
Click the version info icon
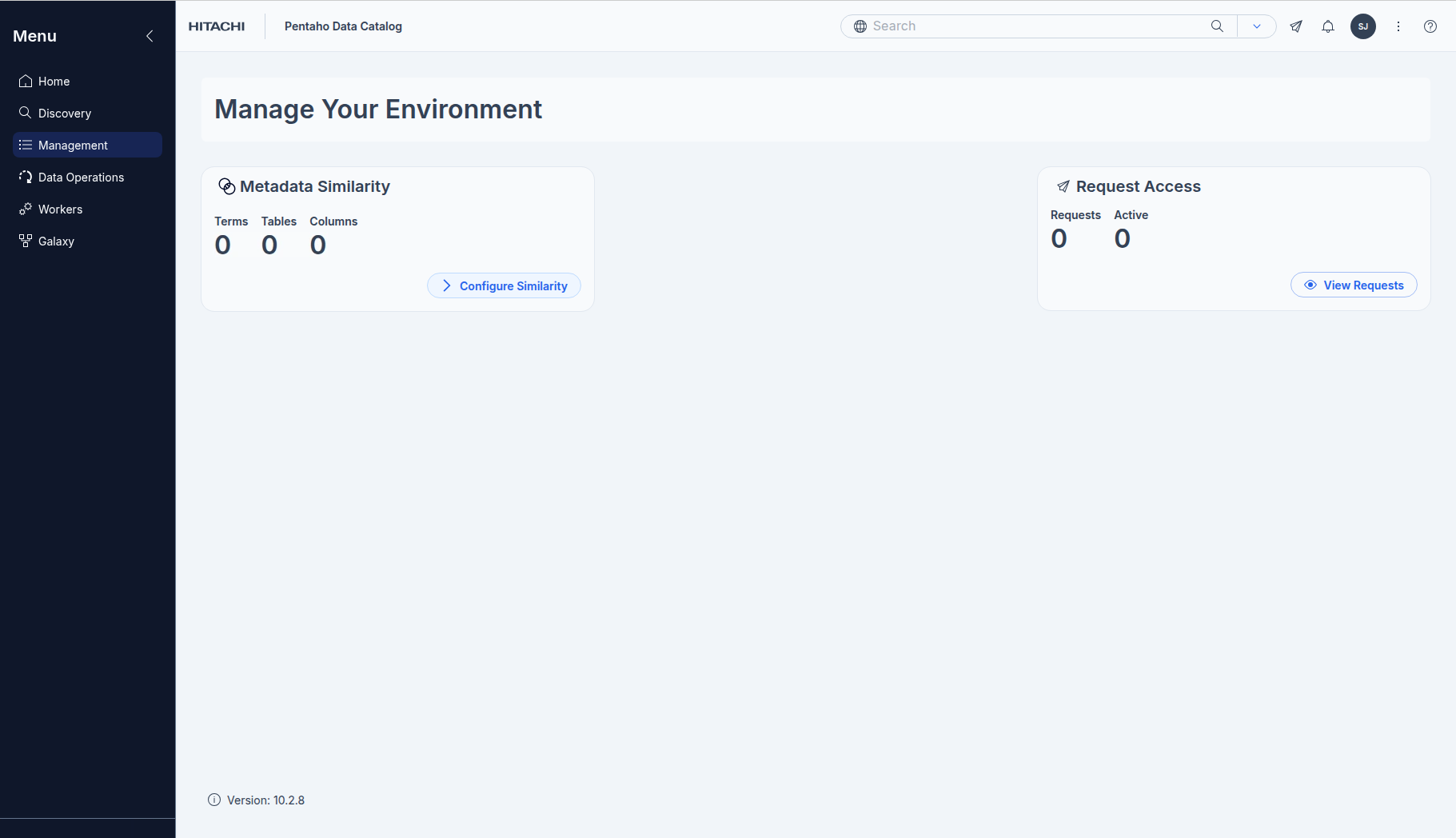[x=214, y=800]
